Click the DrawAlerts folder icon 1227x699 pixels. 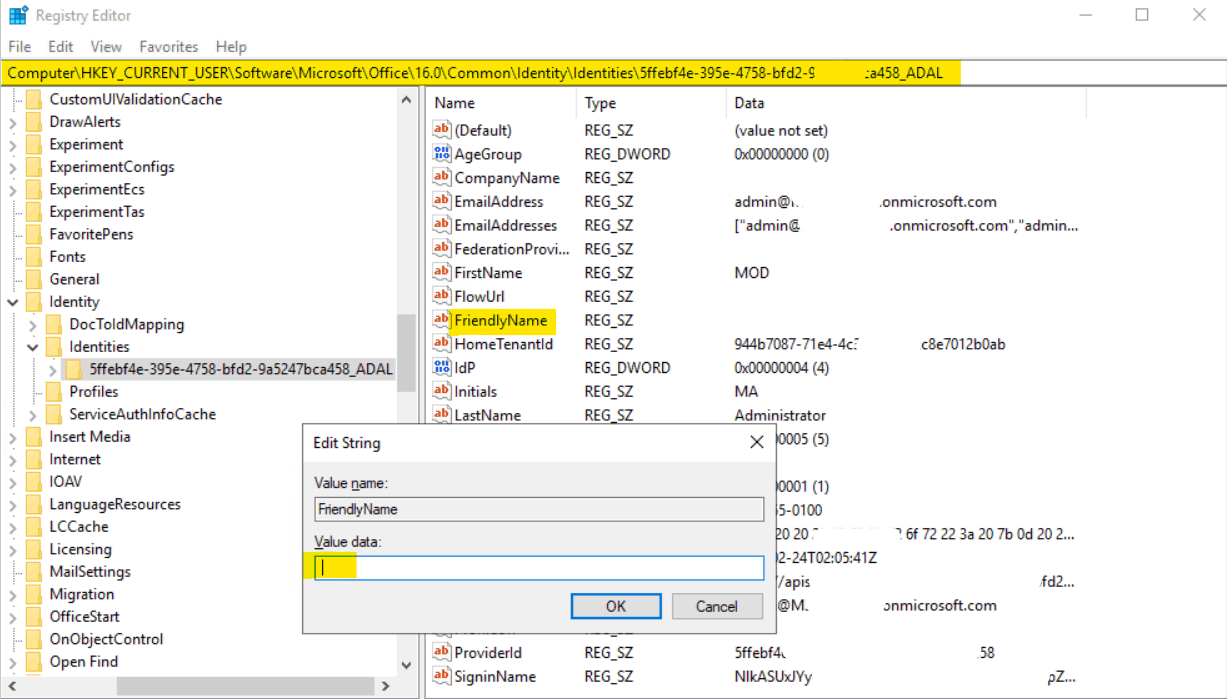coord(35,122)
